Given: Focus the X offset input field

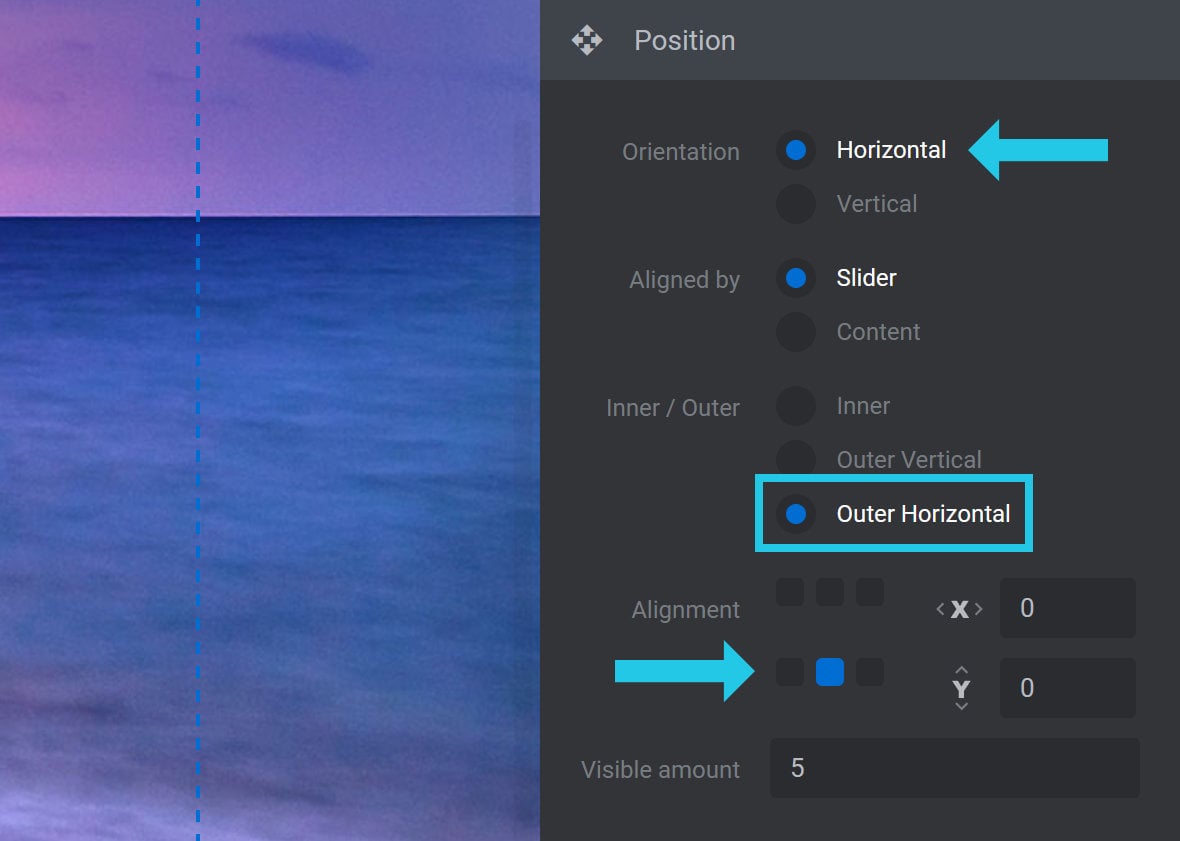Looking at the screenshot, I should (x=1068, y=608).
